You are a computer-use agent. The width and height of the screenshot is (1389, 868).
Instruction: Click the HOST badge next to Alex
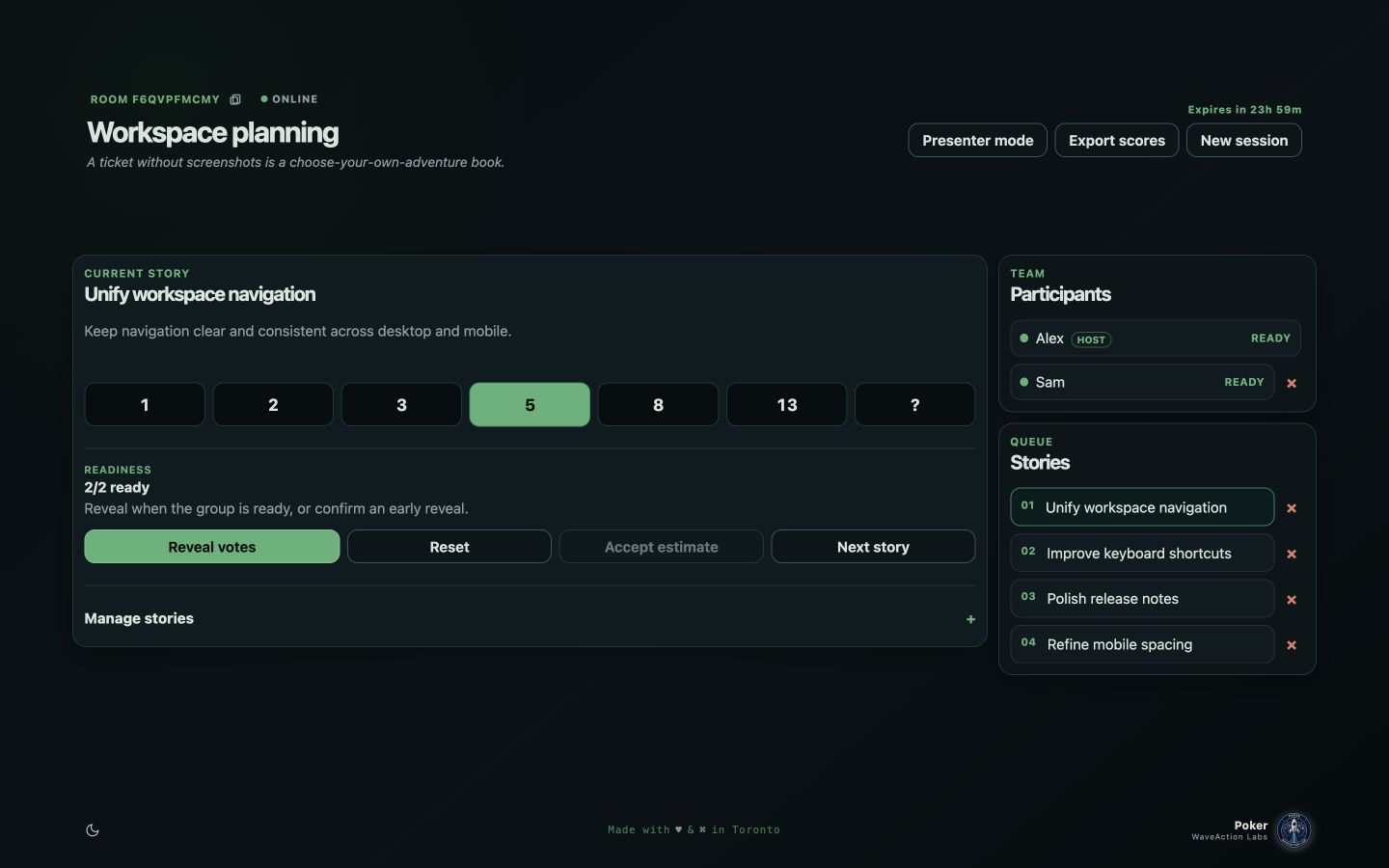tap(1091, 339)
